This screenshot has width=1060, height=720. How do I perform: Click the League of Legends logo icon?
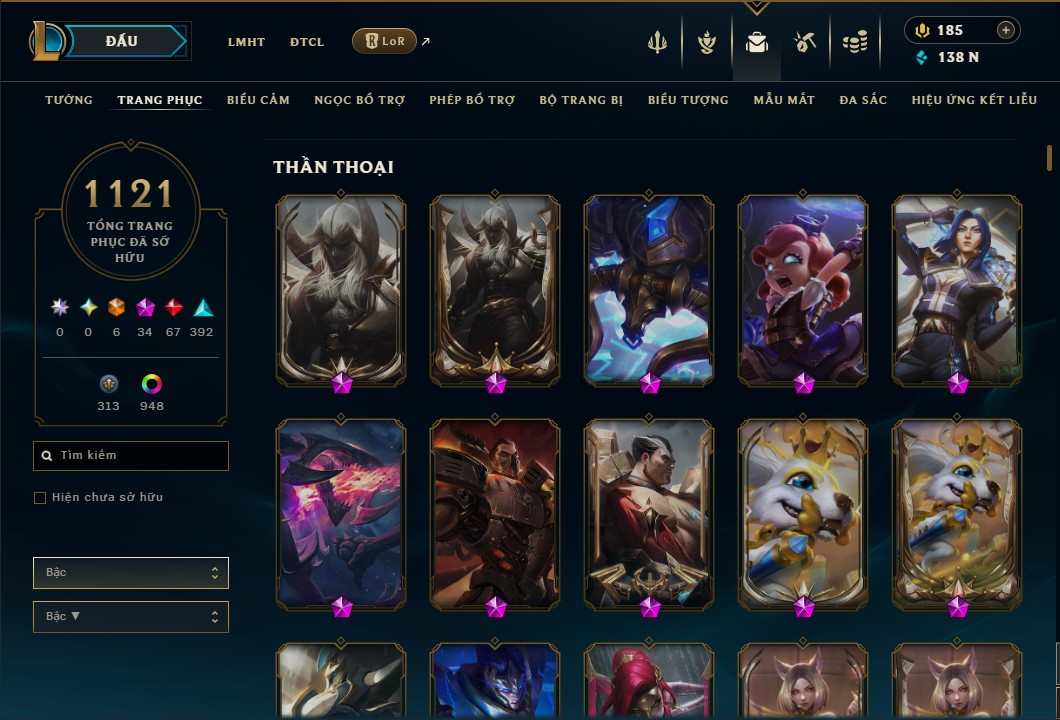point(45,41)
